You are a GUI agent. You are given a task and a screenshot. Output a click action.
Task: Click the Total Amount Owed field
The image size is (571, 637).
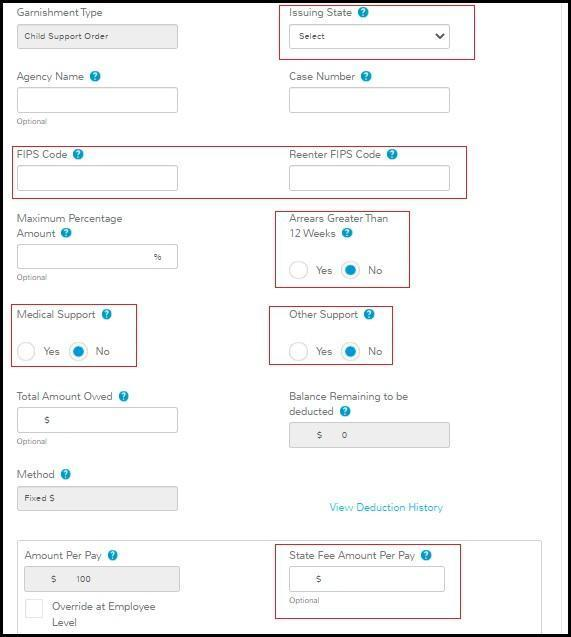[97, 420]
